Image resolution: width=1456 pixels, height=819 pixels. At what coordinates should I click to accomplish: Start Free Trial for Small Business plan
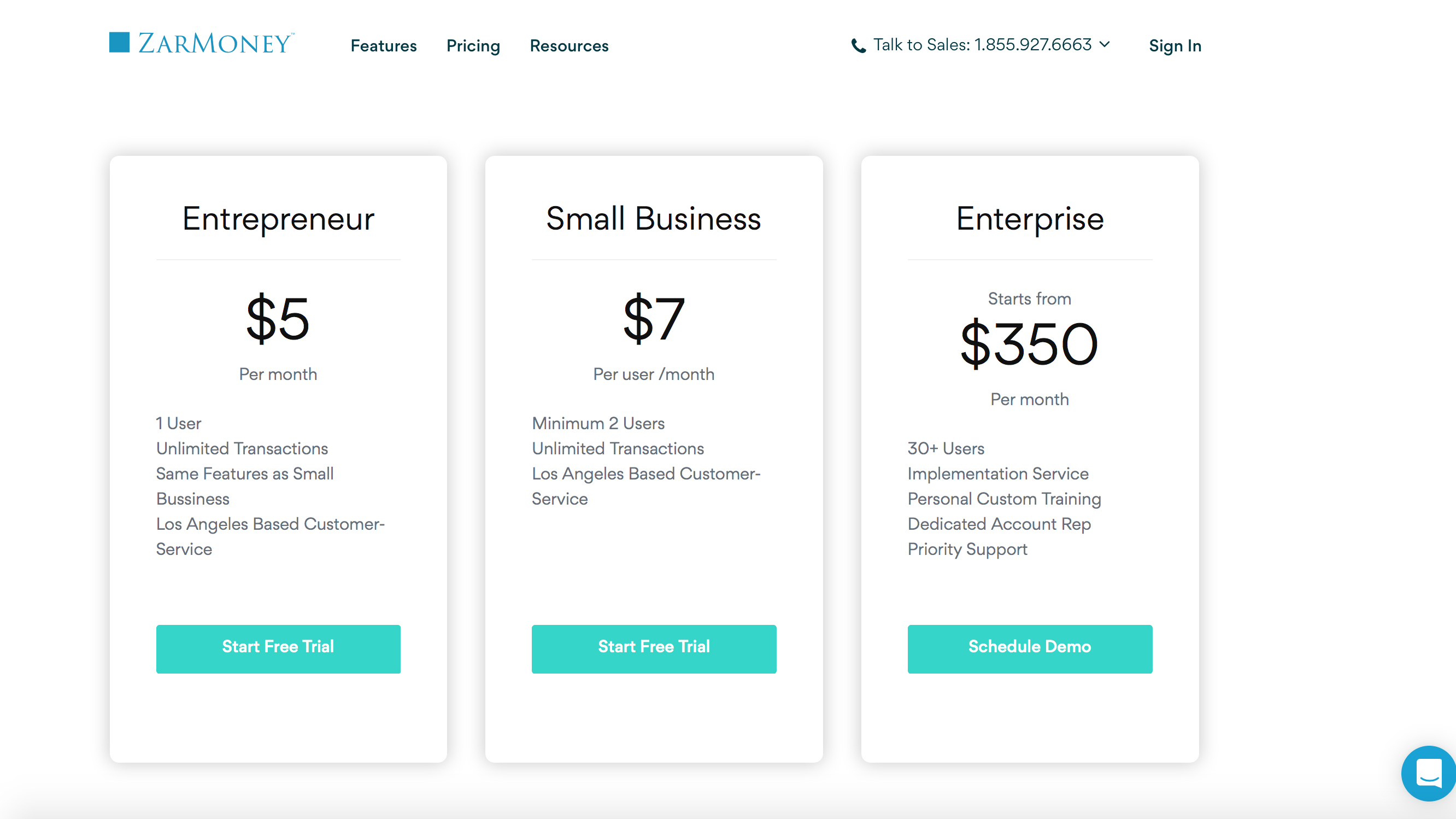653,648
